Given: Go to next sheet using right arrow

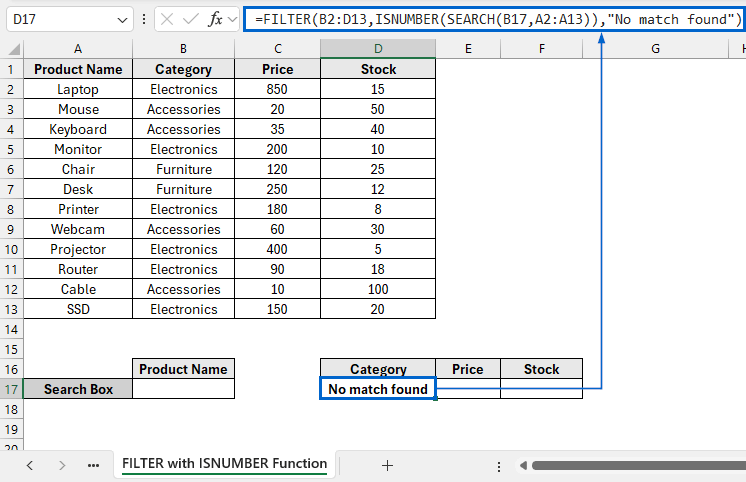Looking at the screenshot, I should pos(62,465).
